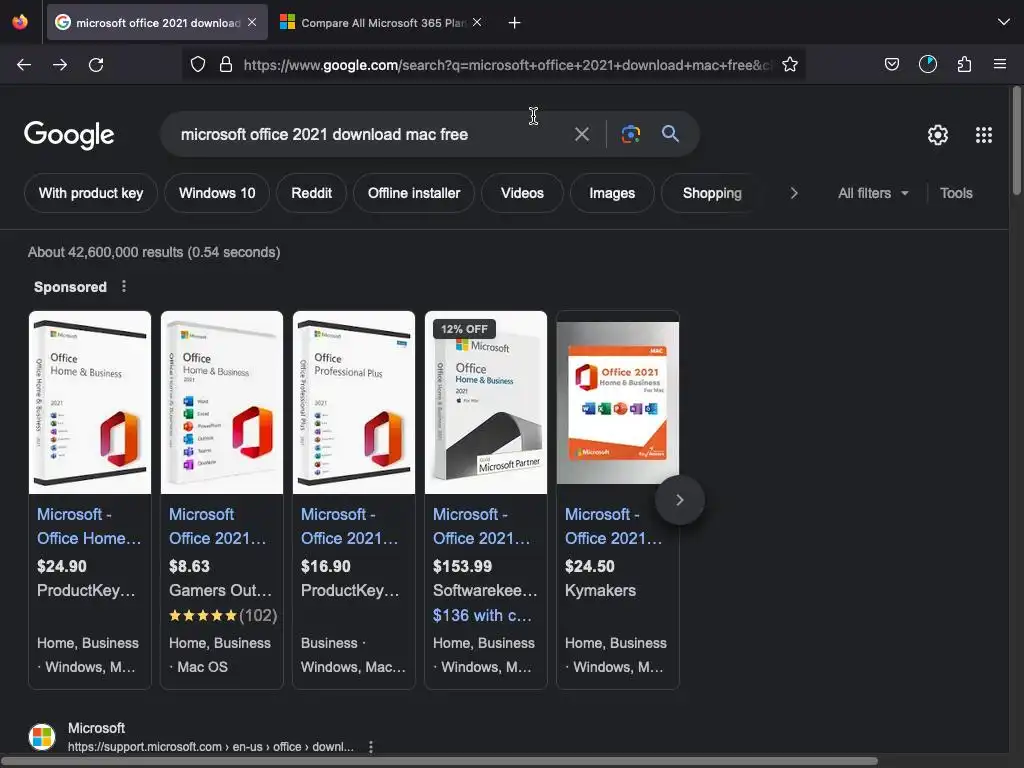Show more filter chips arrow
Viewport: 1024px width, 768px height.
(793, 193)
